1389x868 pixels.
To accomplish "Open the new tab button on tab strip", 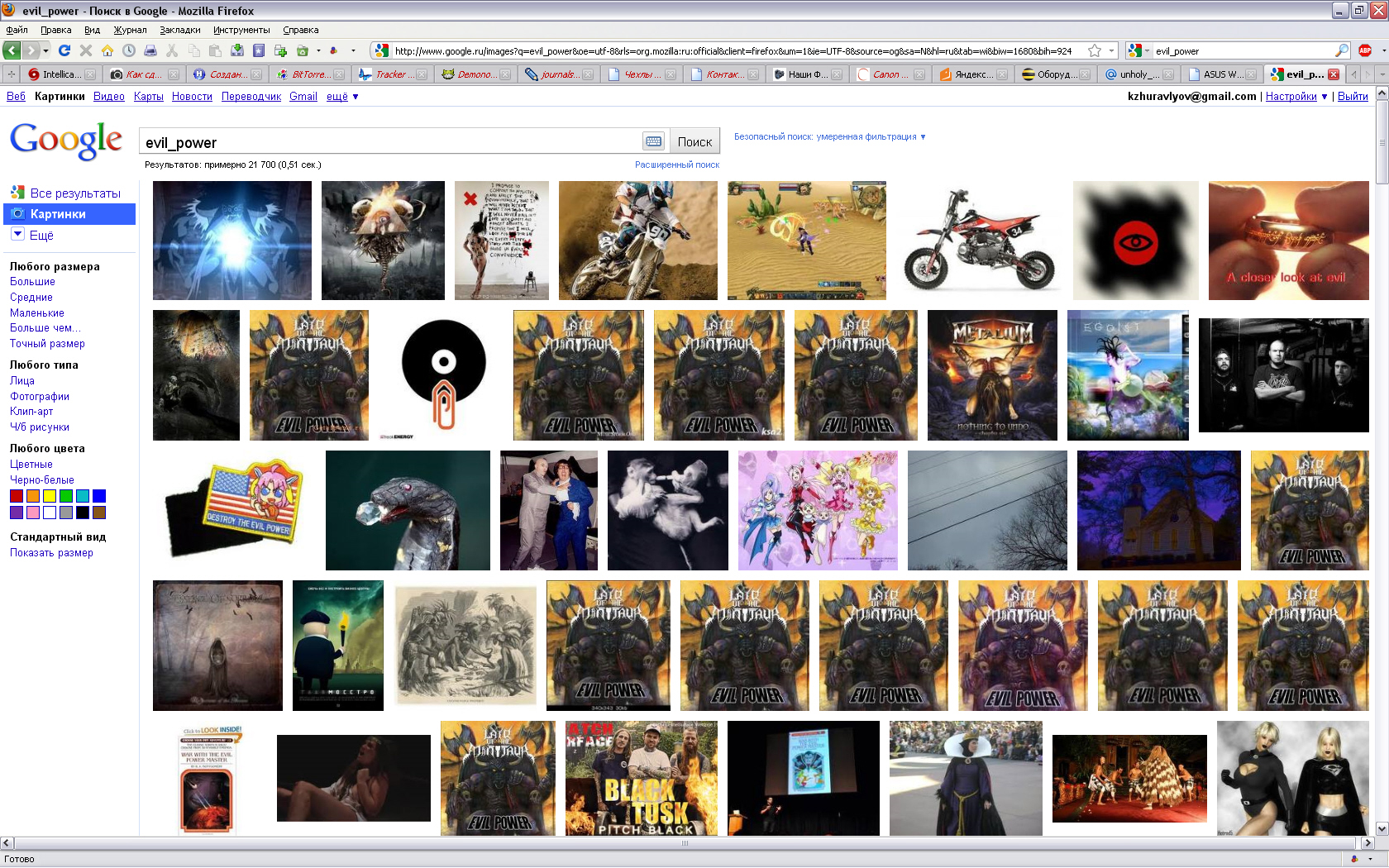I will click(x=12, y=74).
